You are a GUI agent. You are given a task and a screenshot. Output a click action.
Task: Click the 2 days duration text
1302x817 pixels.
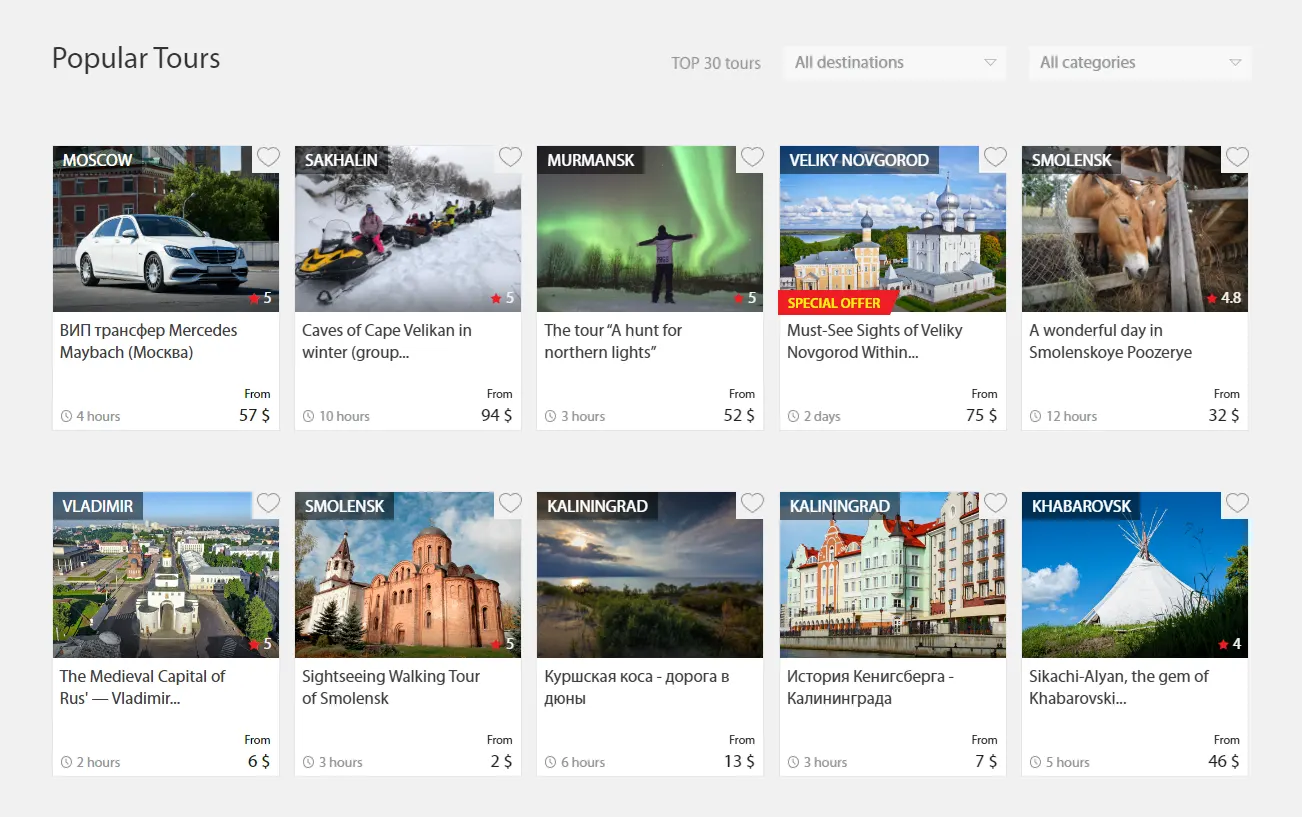click(x=822, y=416)
